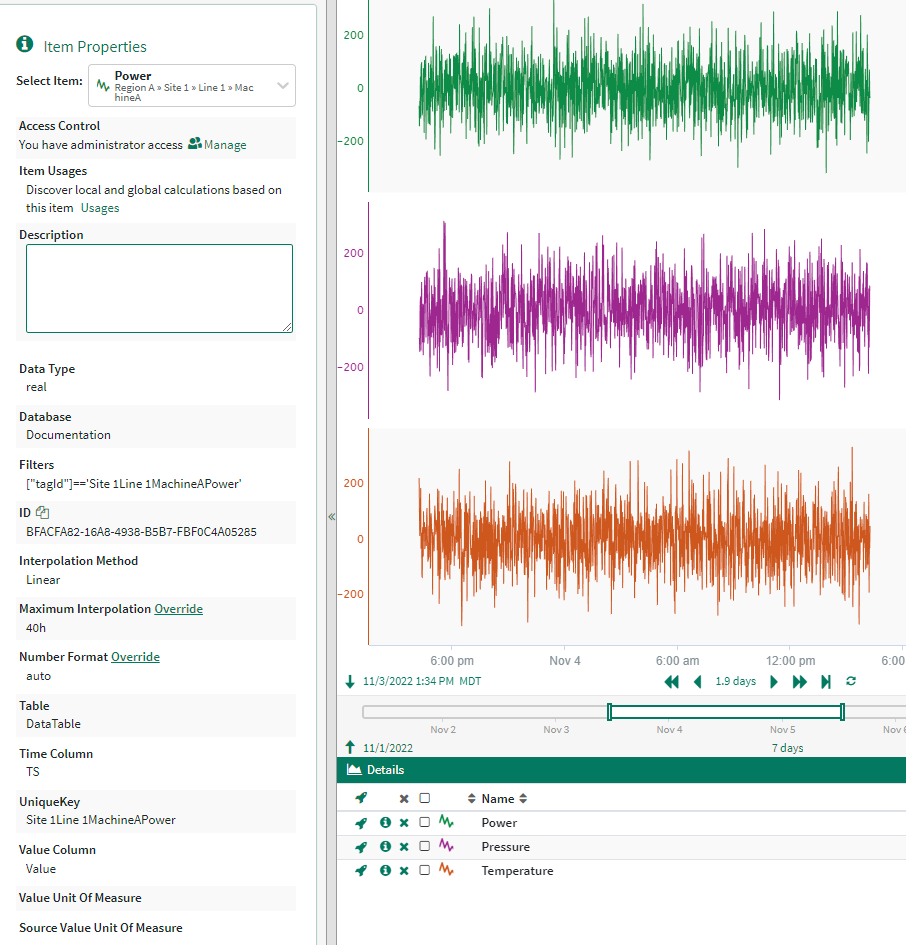
Task: Click the rocket icon in the Power row
Action: (361, 823)
